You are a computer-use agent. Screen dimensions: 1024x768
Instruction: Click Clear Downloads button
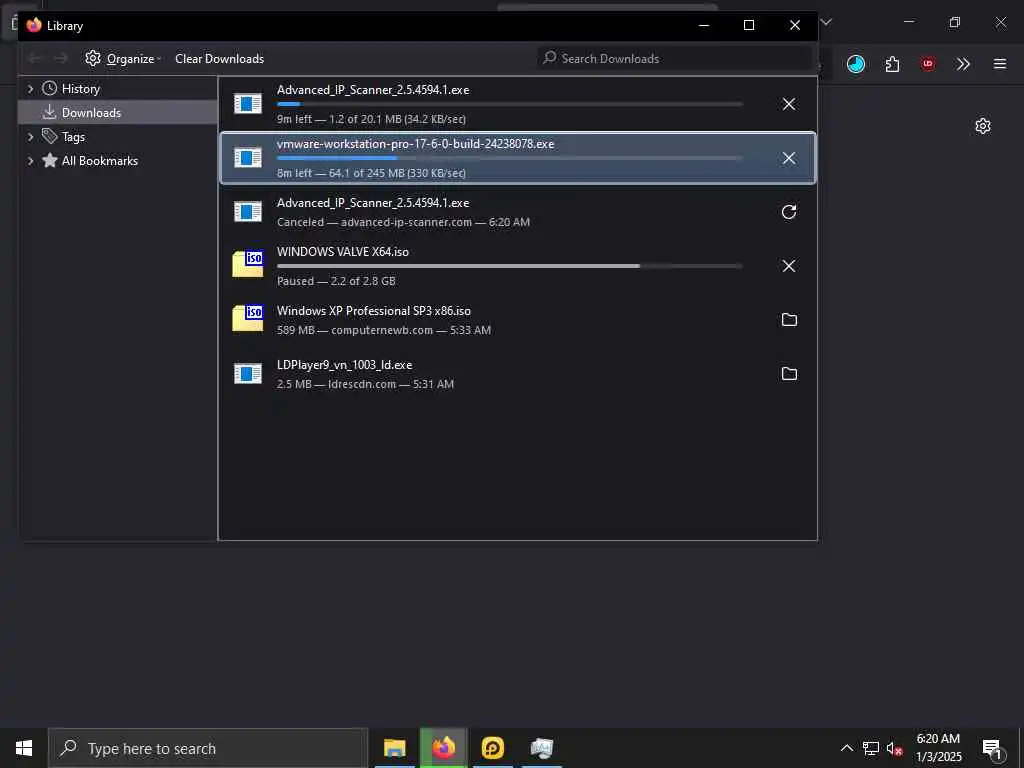(x=219, y=59)
